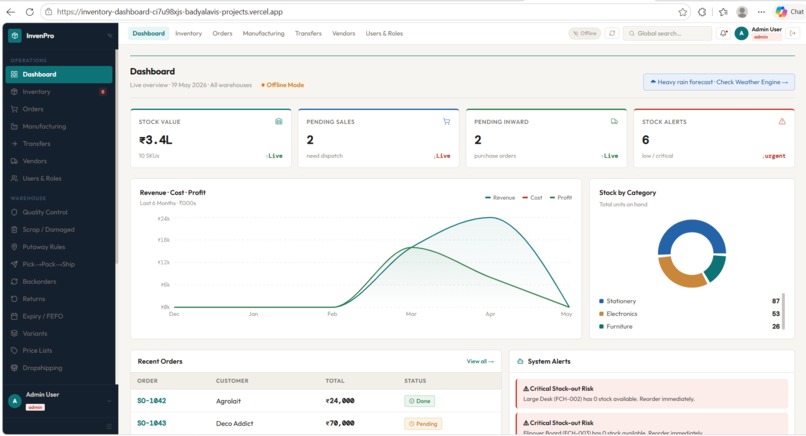Viewport: 806px width, 436px height.
Task: Click the Pick-Pack-Ship send icon
Action: [14, 264]
